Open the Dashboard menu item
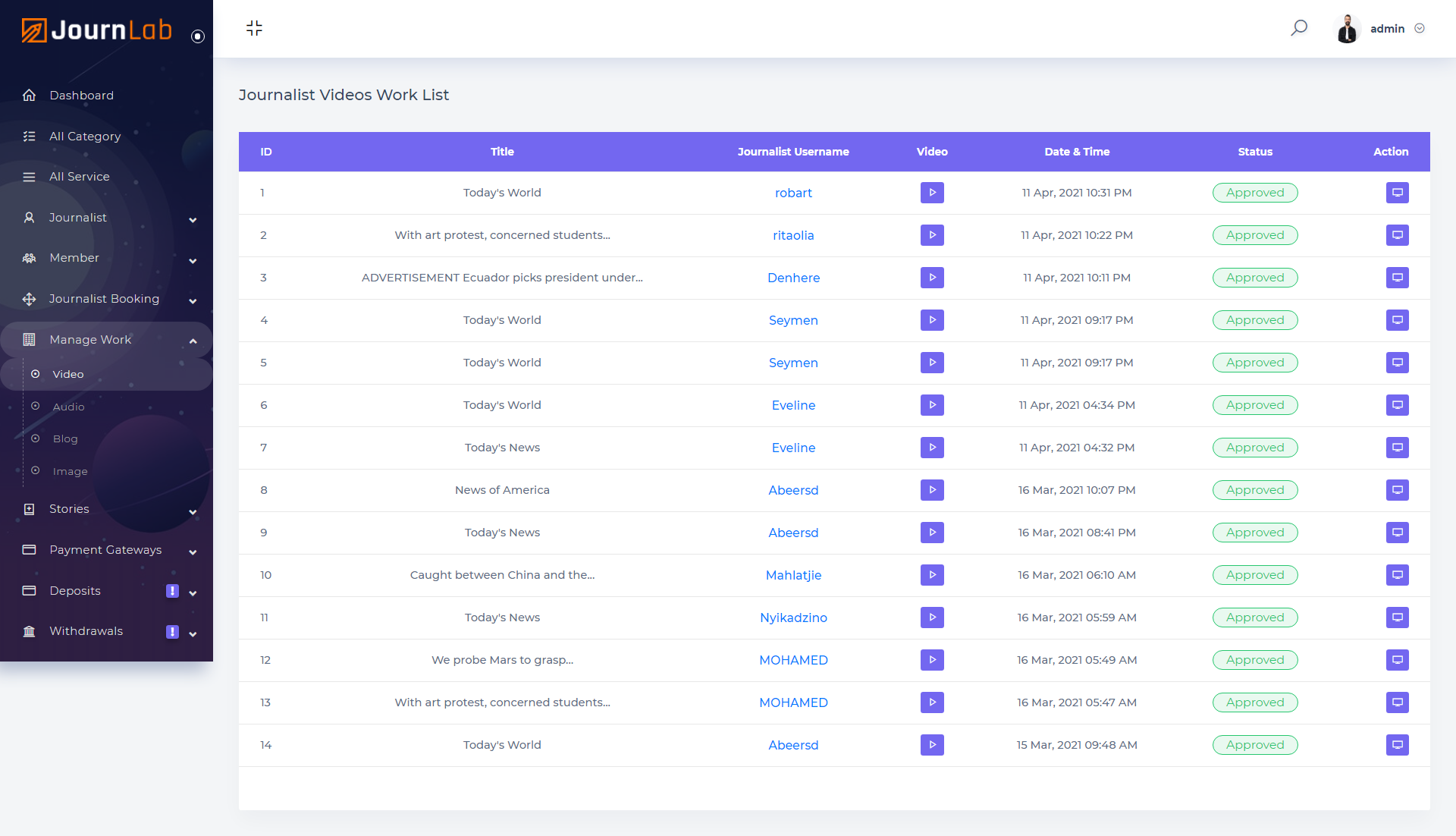Viewport: 1456px width, 836px height. tap(81, 95)
